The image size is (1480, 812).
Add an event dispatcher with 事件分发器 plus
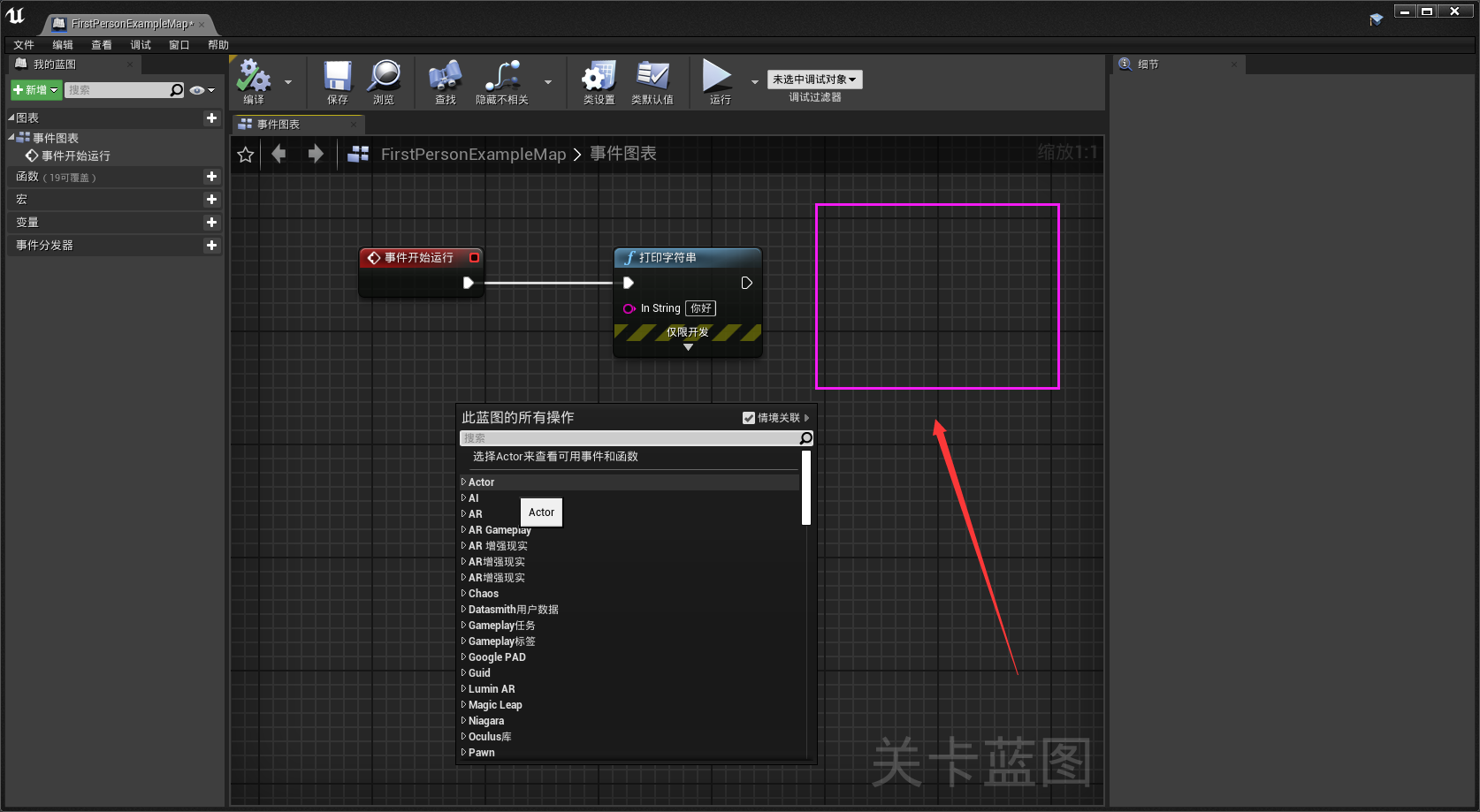coord(211,246)
